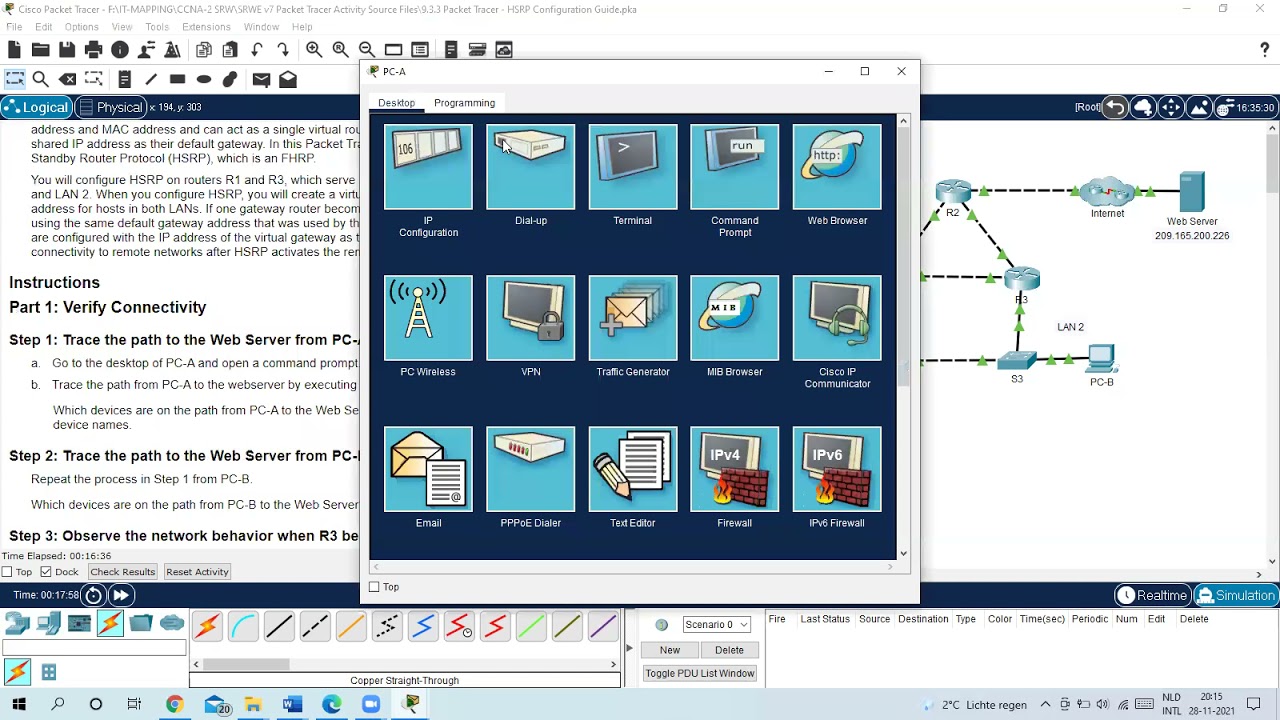This screenshot has height=720, width=1280.
Task: Switch to Simulation mode
Action: click(x=1236, y=595)
